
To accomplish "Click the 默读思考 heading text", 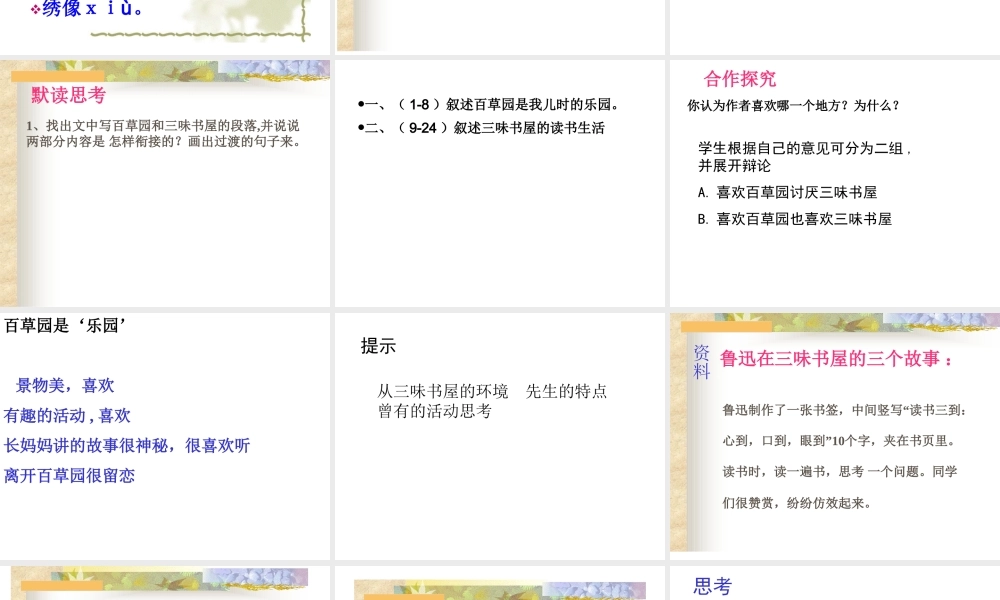I will click(68, 95).
